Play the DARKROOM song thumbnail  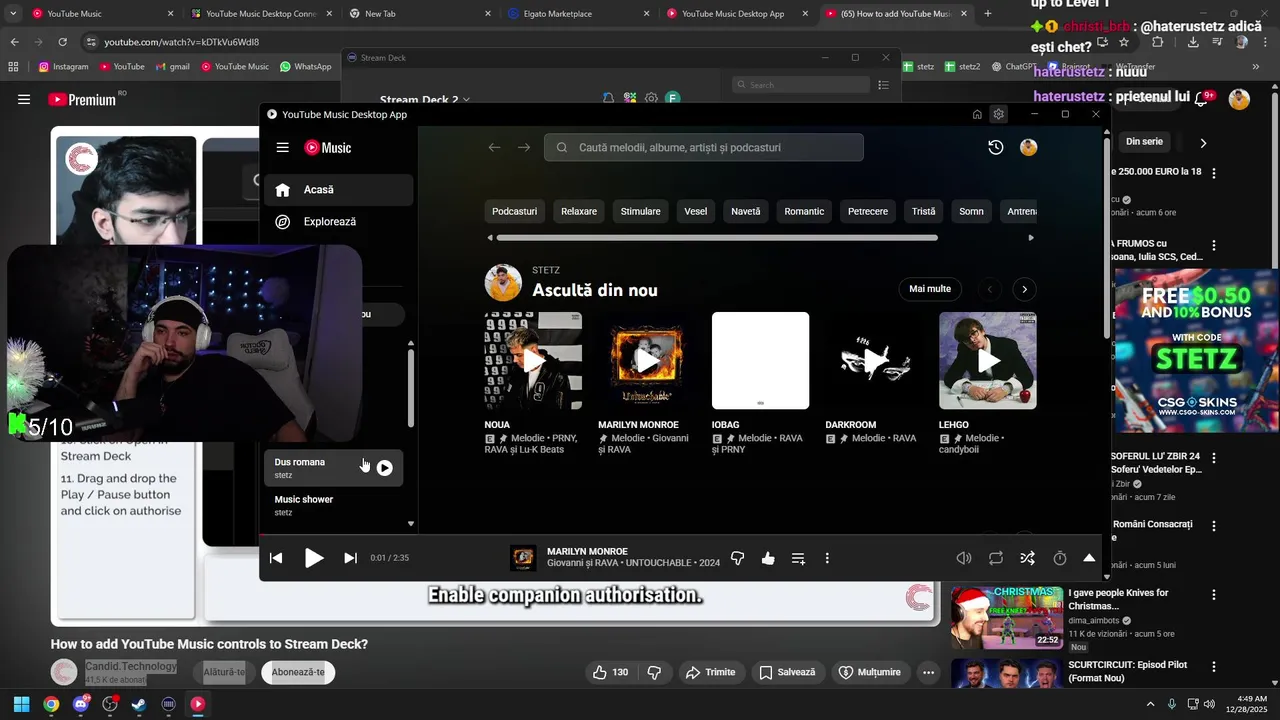874,361
